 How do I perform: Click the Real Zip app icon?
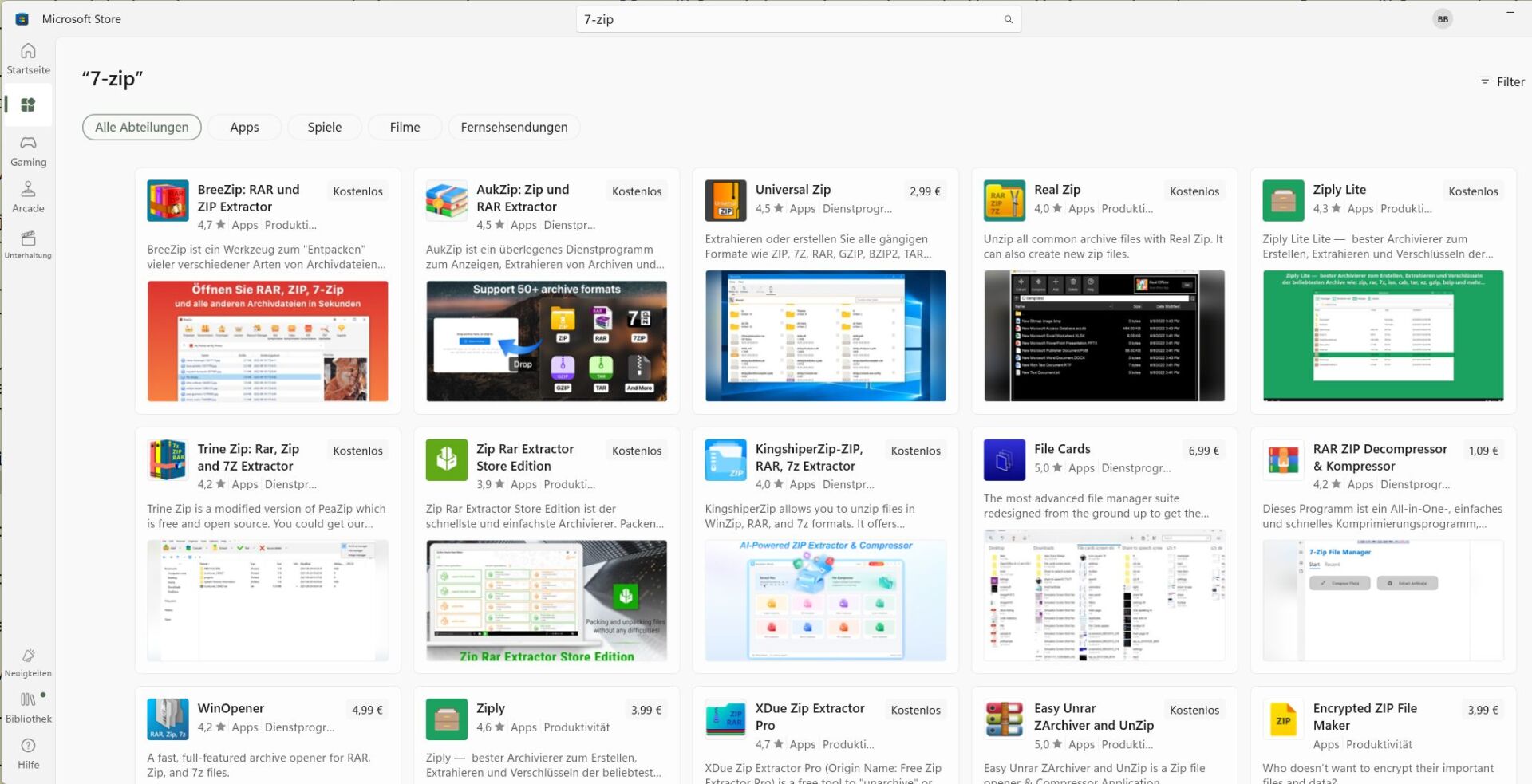pyautogui.click(x=1004, y=200)
